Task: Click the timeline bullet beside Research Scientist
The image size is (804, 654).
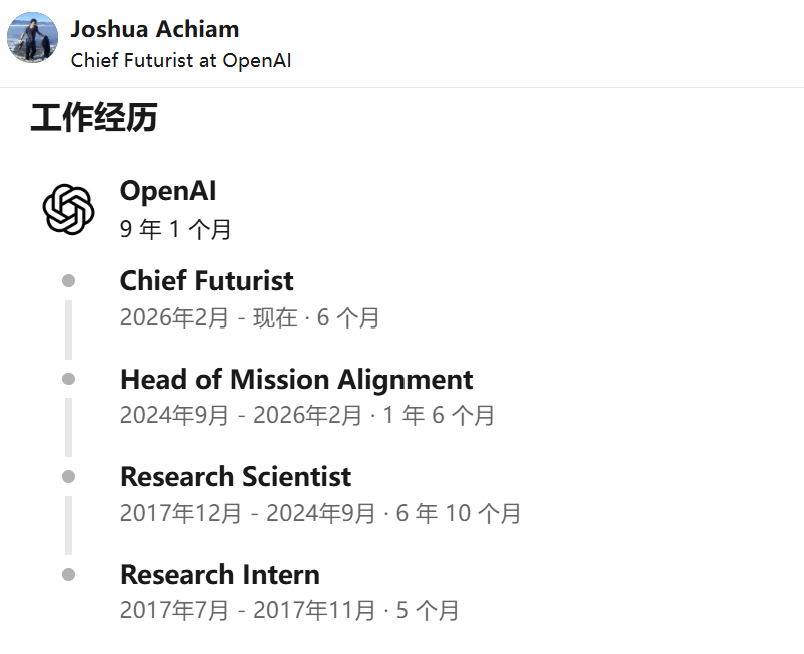Action: [x=68, y=477]
